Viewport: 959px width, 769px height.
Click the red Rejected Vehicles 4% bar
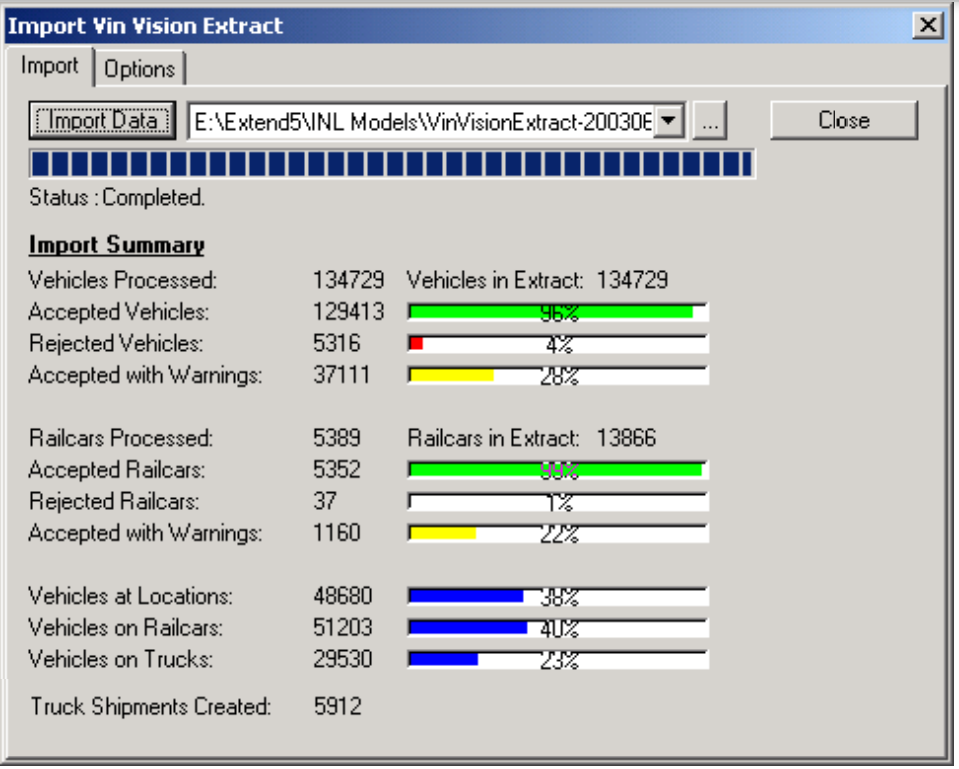click(x=557, y=345)
